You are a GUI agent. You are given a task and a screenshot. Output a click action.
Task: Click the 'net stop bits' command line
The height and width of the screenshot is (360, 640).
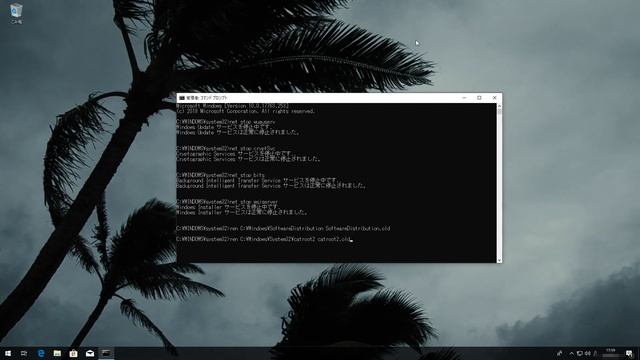point(220,175)
